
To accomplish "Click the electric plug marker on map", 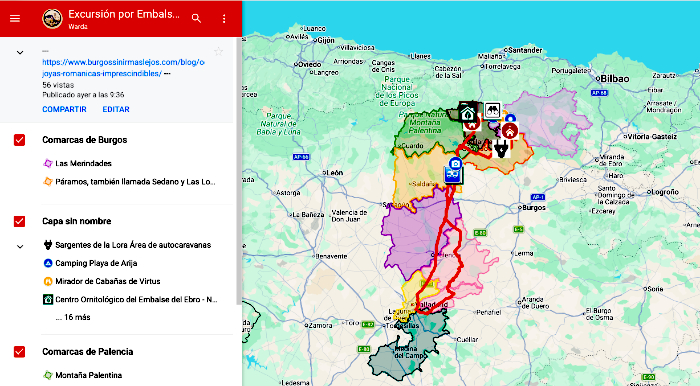I will [x=501, y=149].
